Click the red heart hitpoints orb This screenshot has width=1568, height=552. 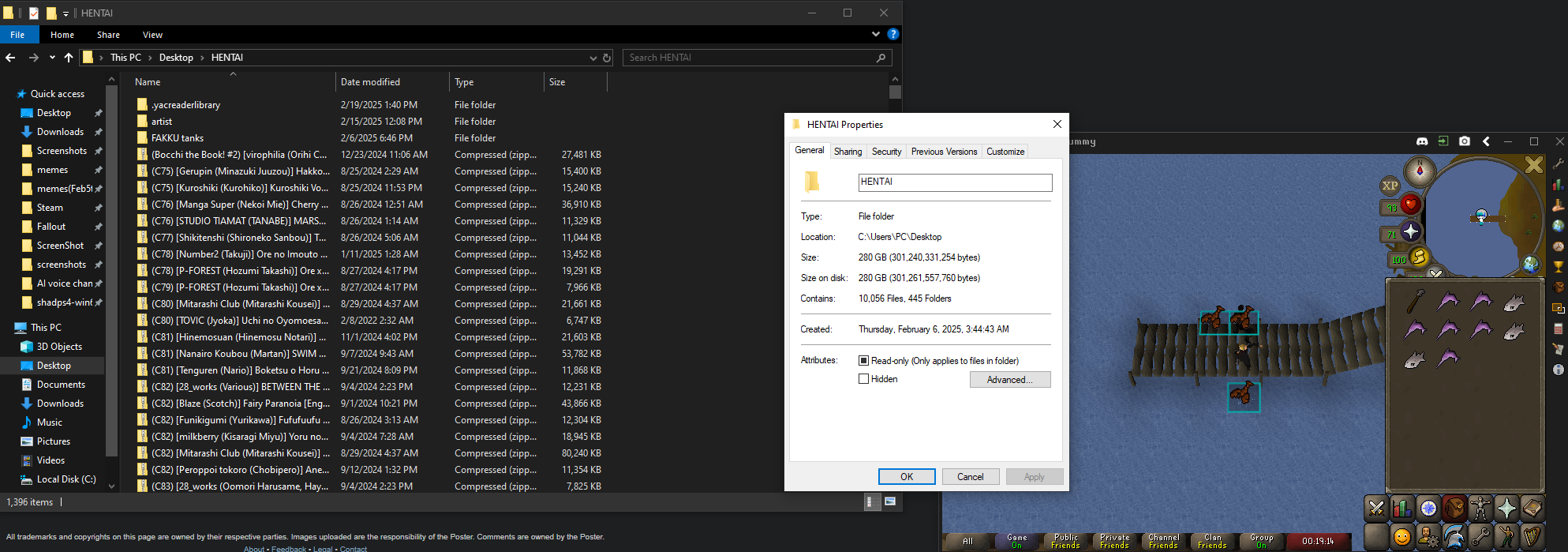pos(1410,205)
